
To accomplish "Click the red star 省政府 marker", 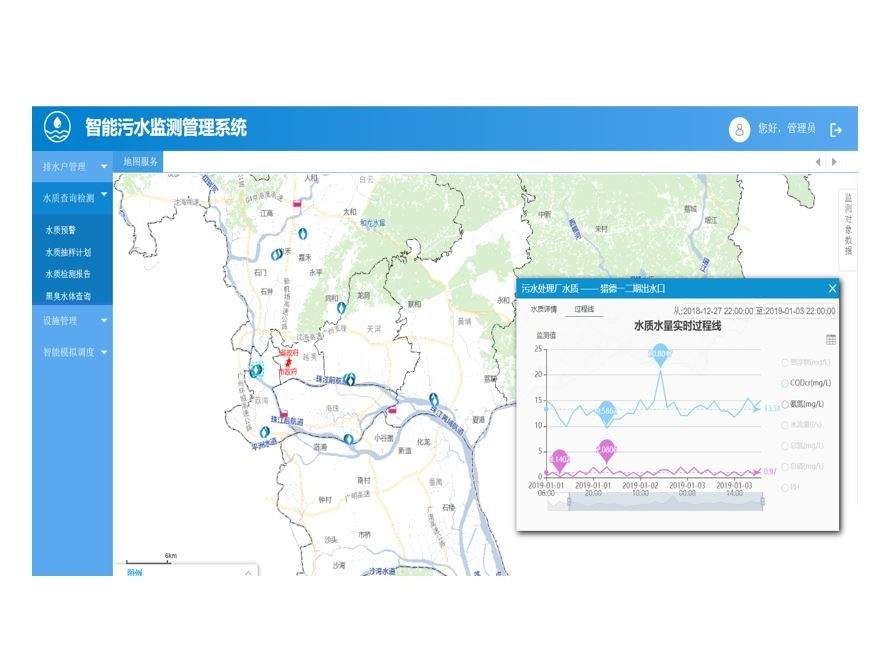I will click(x=288, y=362).
